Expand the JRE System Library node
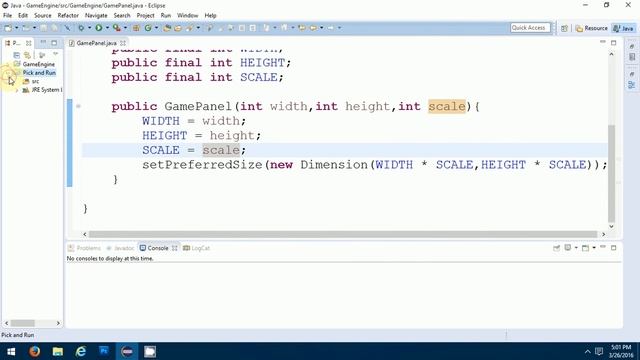 (17, 90)
